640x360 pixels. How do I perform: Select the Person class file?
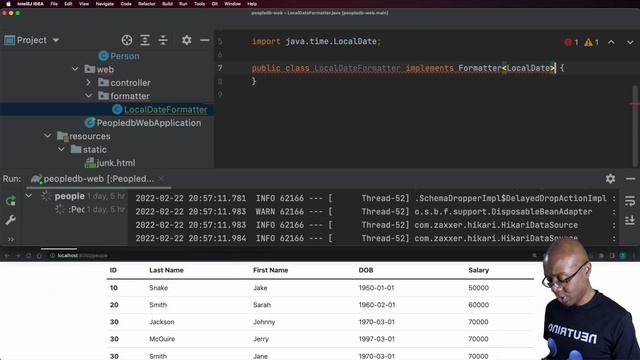[119, 56]
